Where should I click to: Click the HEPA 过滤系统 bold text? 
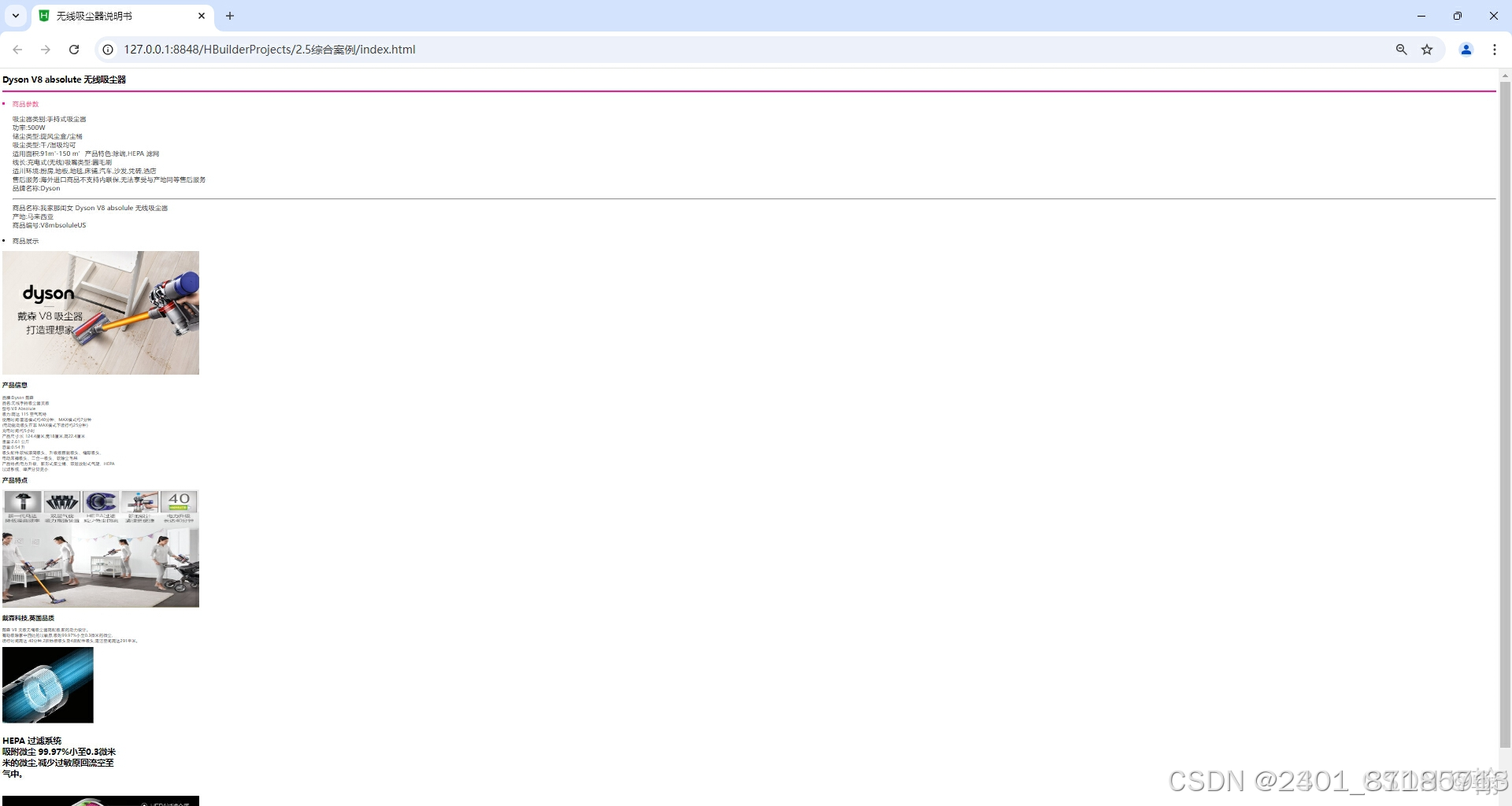click(x=32, y=741)
